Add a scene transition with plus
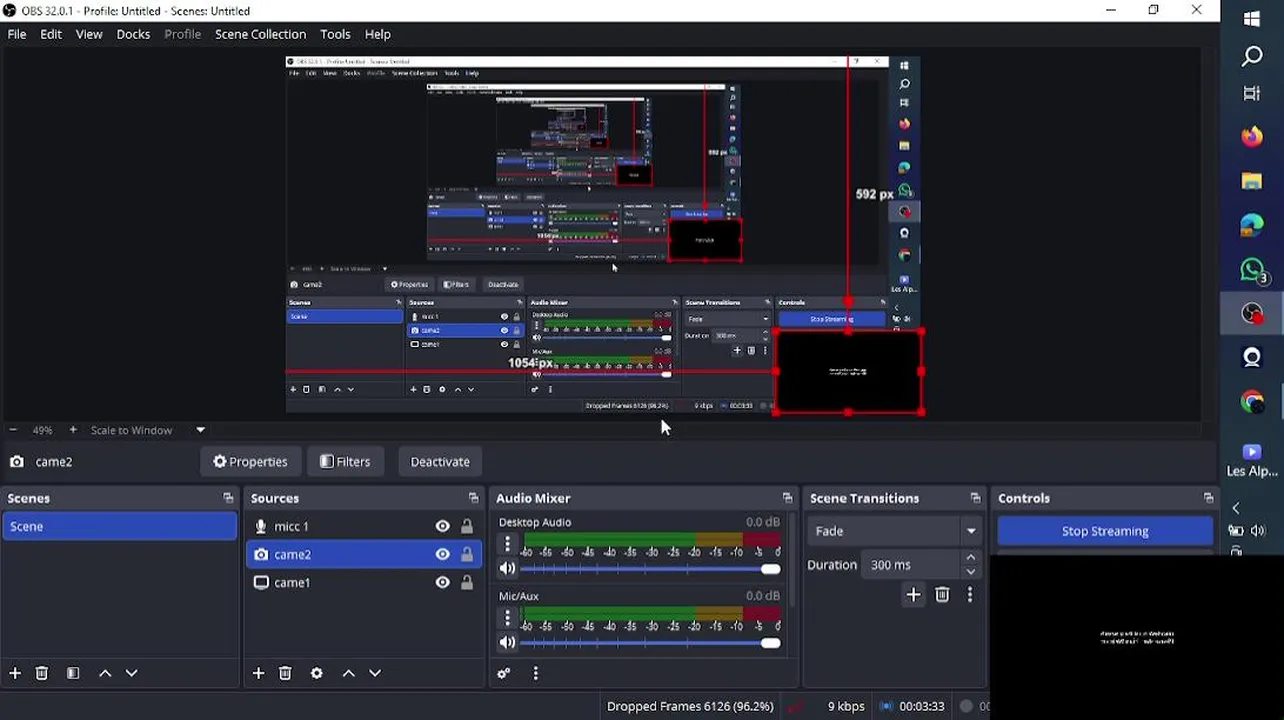Viewport: 1284px width, 720px height. [913, 595]
